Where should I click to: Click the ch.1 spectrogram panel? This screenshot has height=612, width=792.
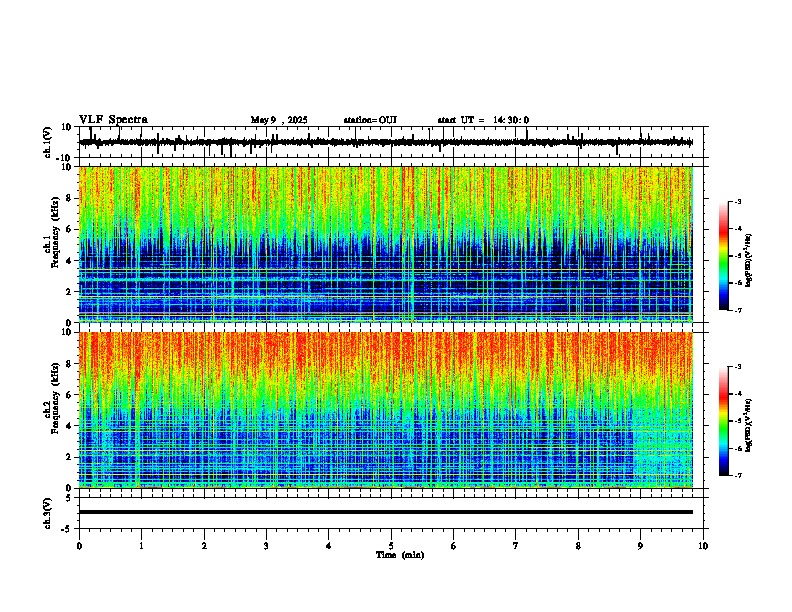[x=386, y=244]
